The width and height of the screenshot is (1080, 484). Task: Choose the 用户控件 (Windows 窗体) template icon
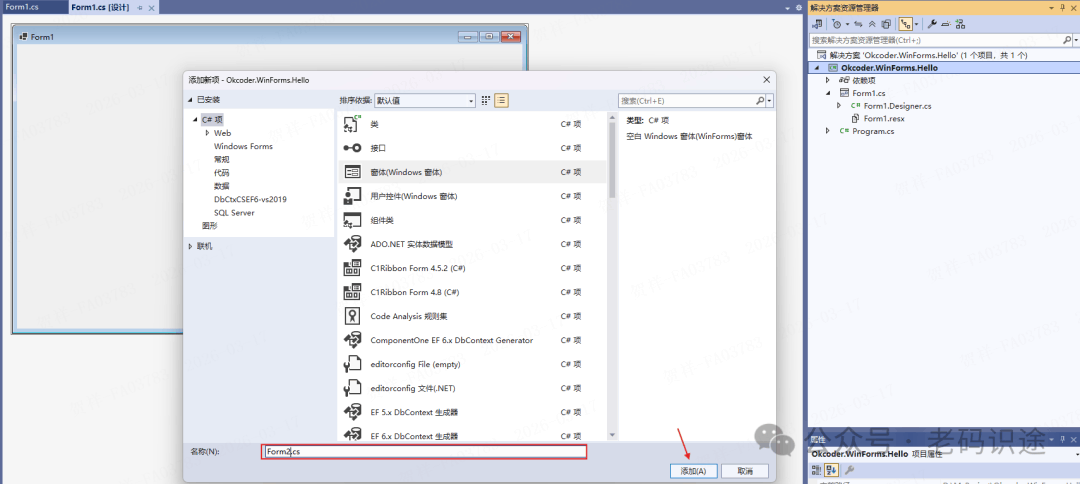point(352,196)
